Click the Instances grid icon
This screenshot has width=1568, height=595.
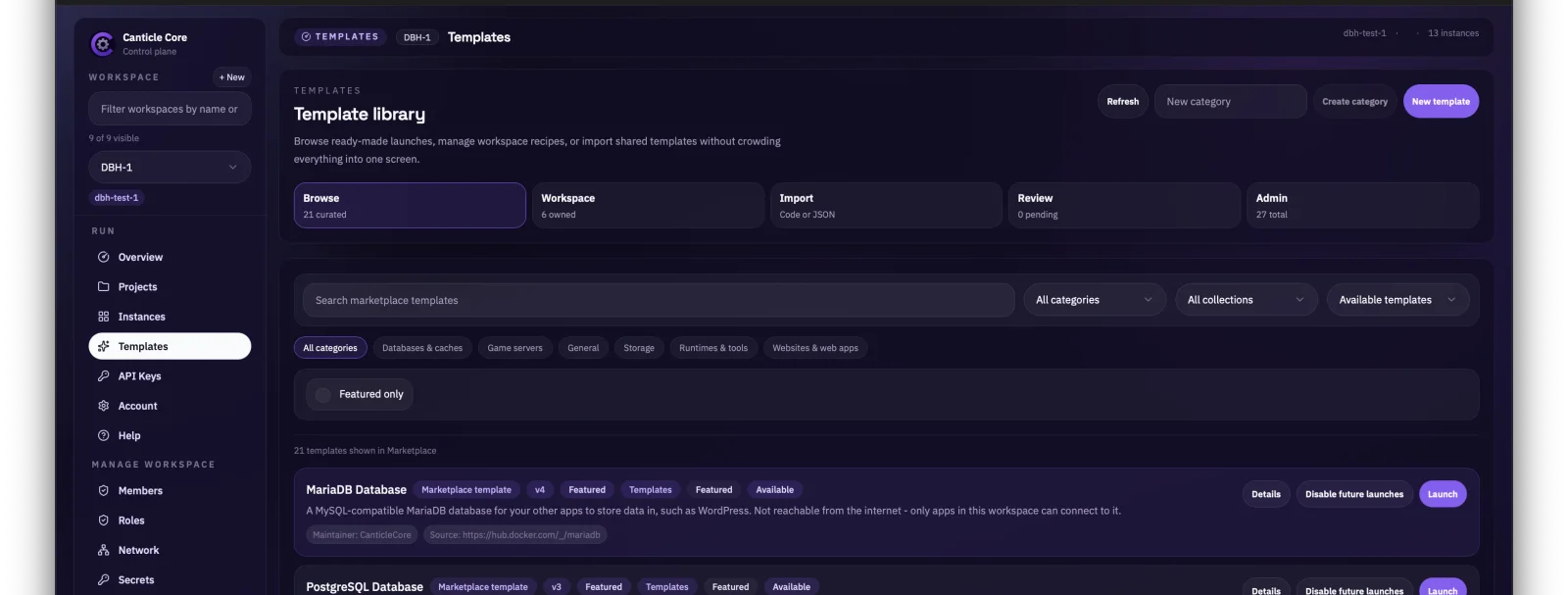(x=103, y=317)
